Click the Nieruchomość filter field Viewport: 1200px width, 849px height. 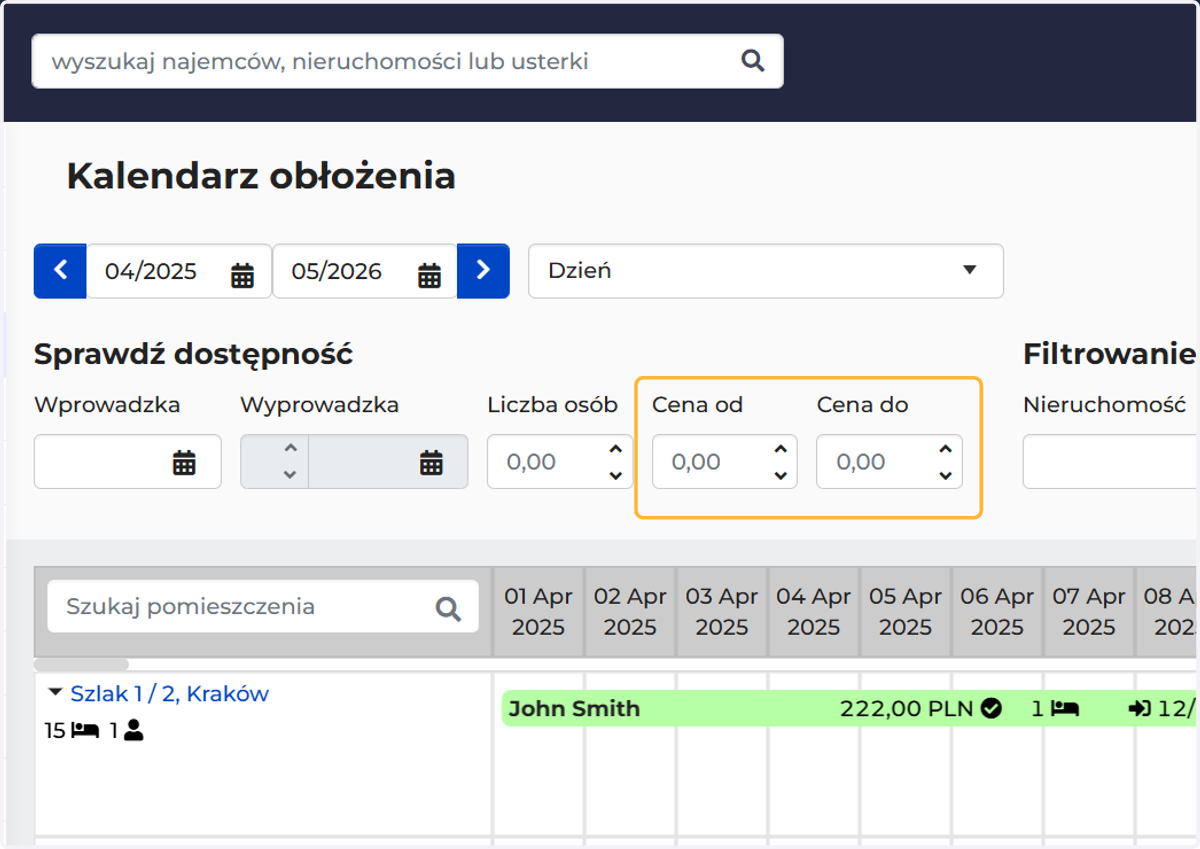tap(1110, 462)
